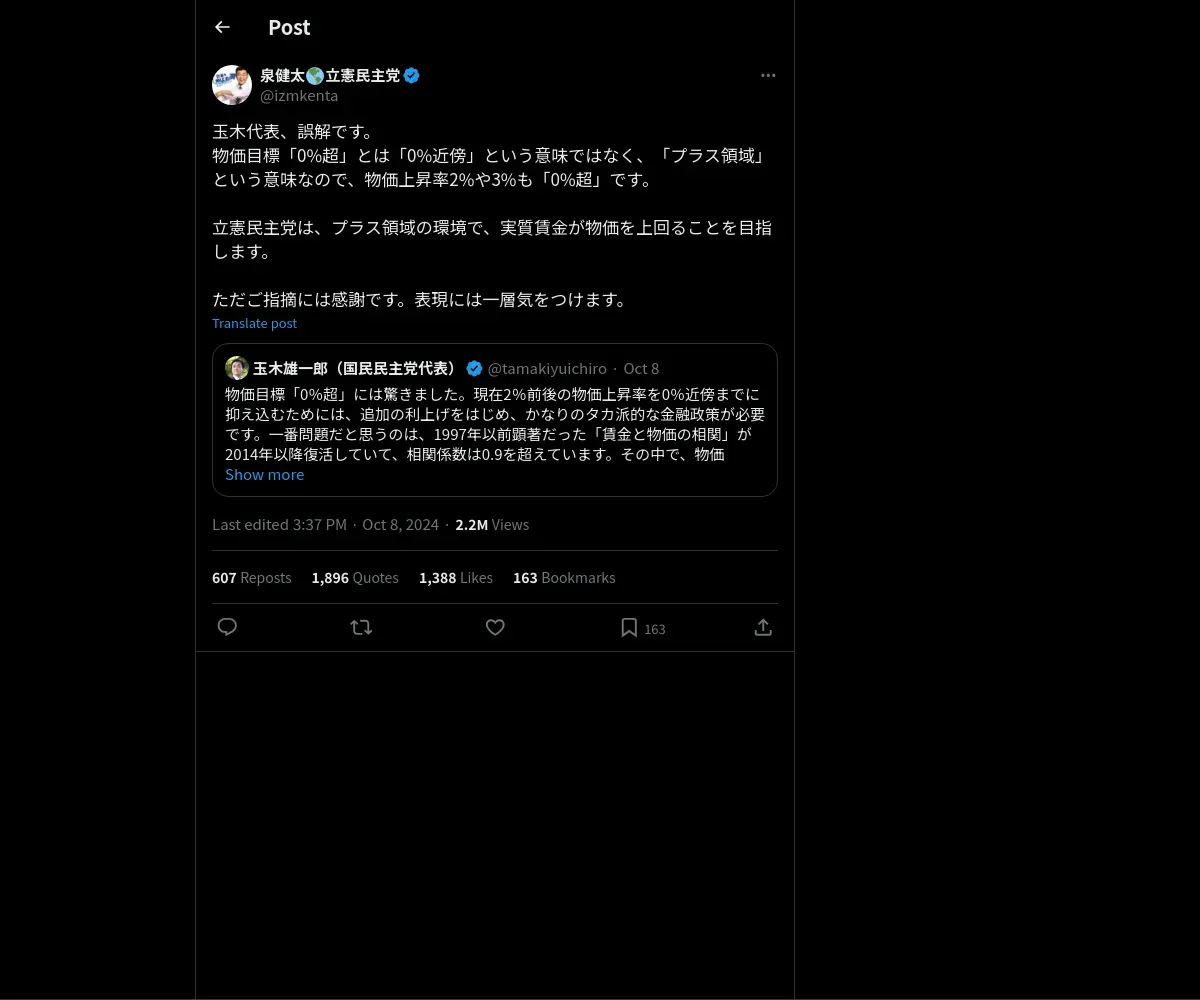1200x1000 pixels.
Task: Open 玉木雄一郎's small avatar in quote
Action: [237, 368]
